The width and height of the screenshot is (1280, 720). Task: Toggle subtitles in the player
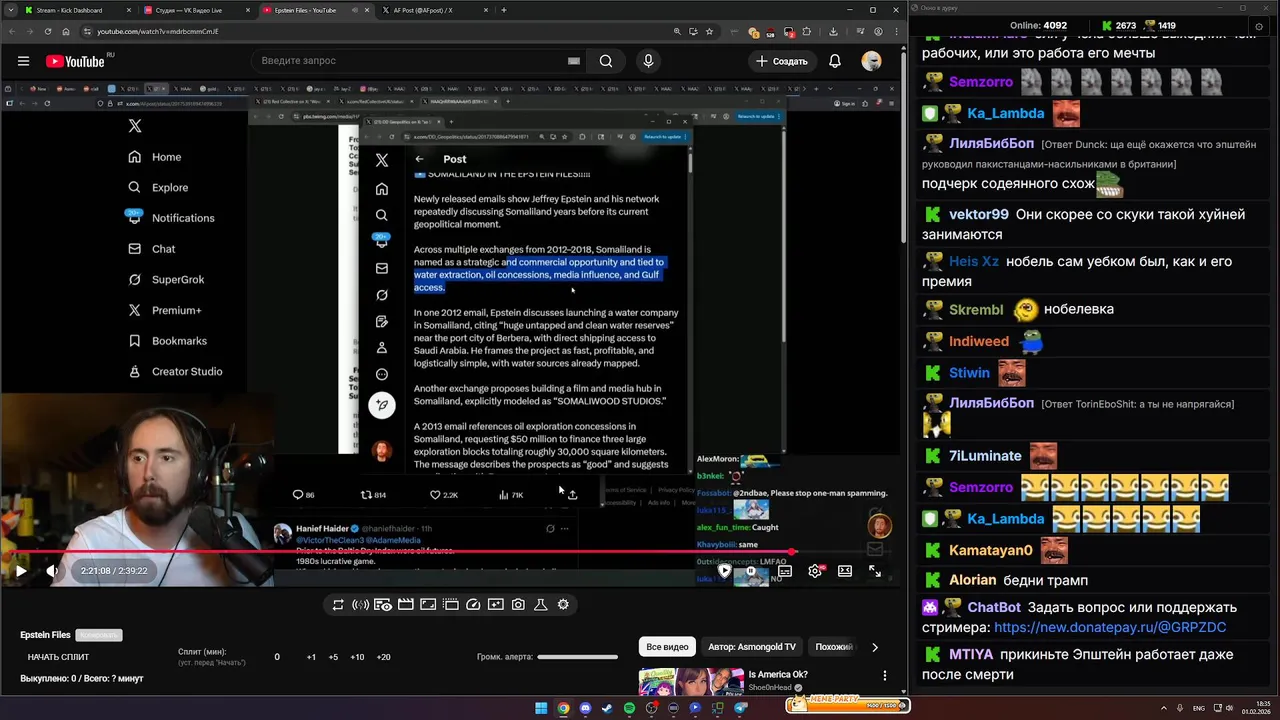click(785, 571)
